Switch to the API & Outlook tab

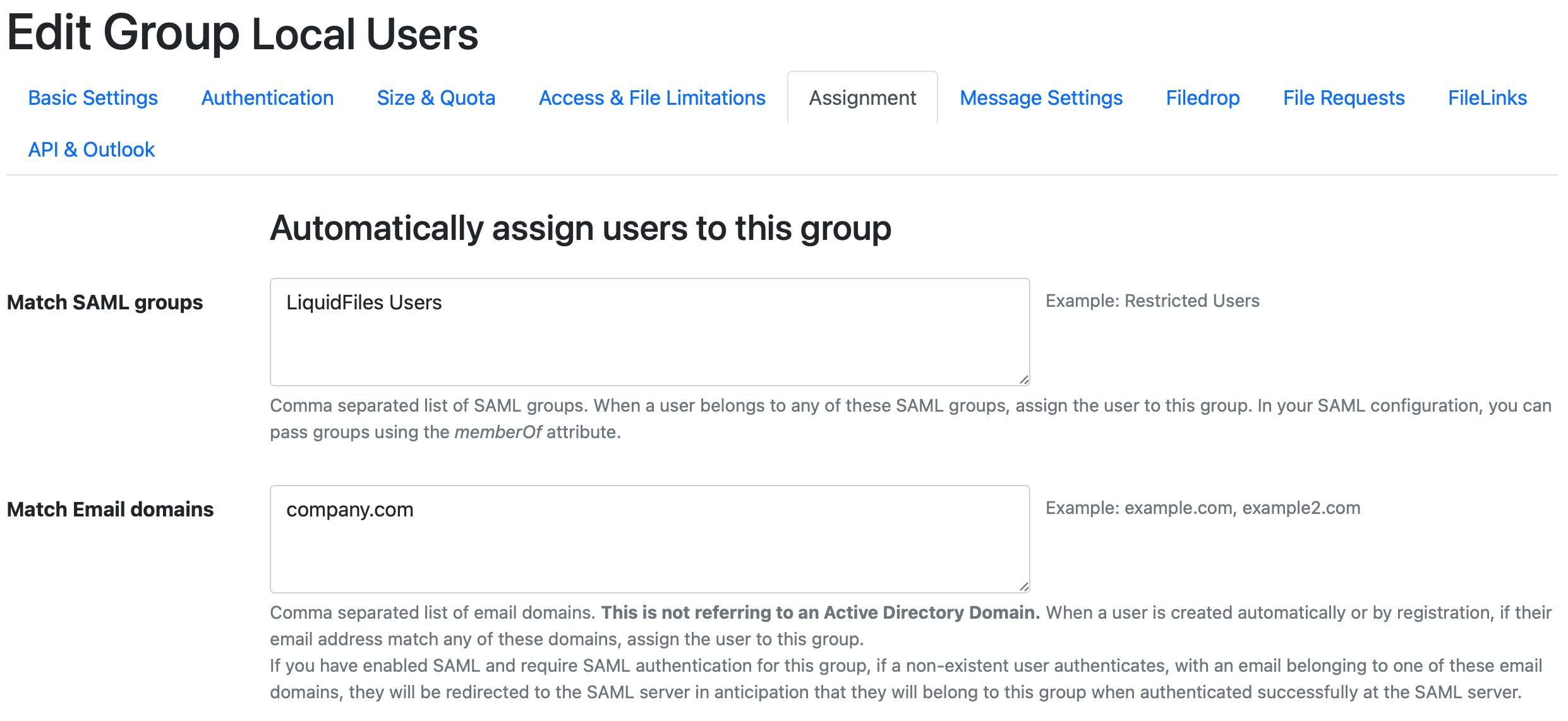(x=91, y=149)
